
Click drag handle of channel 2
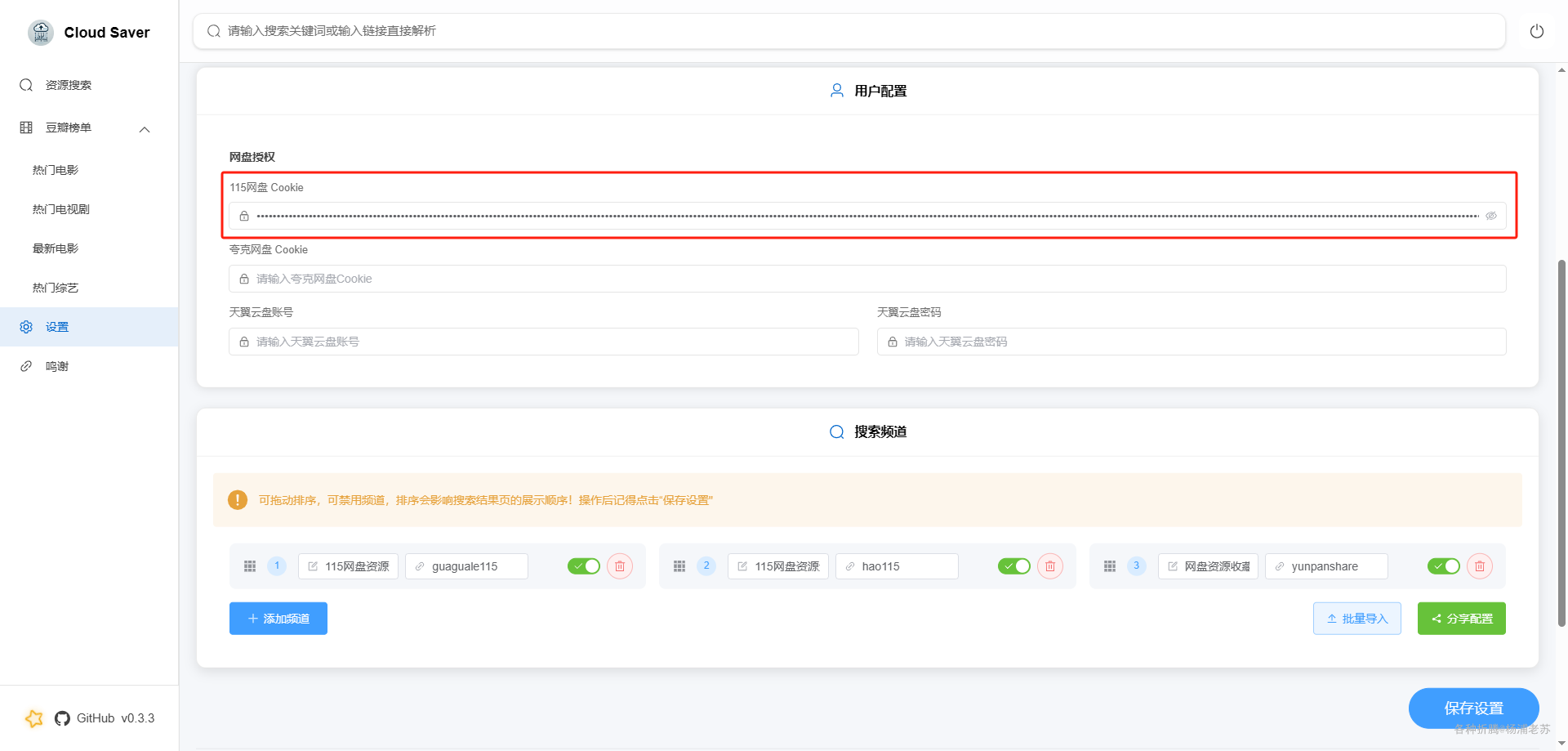click(x=679, y=566)
